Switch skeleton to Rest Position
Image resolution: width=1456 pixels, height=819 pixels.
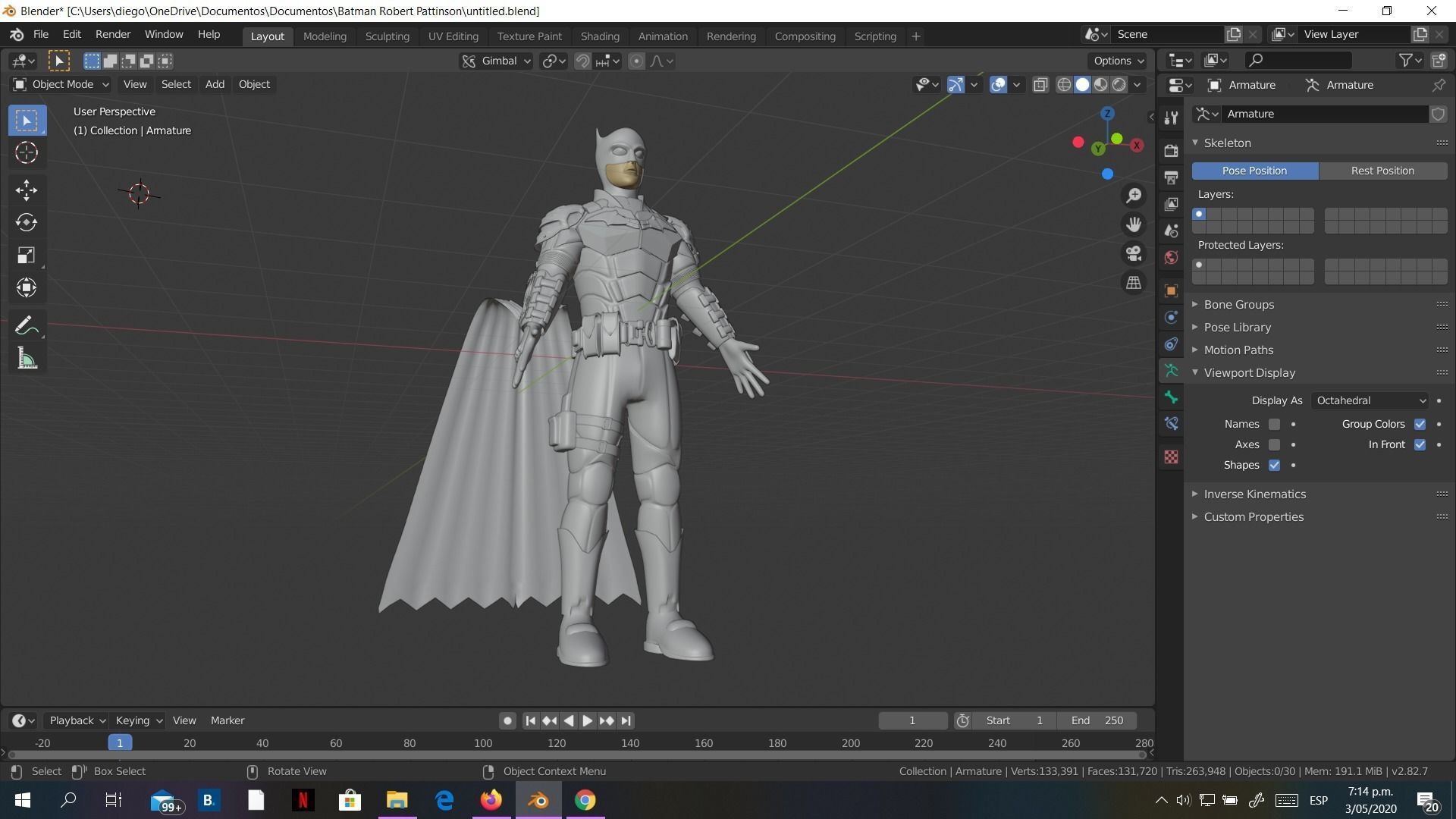coord(1382,171)
